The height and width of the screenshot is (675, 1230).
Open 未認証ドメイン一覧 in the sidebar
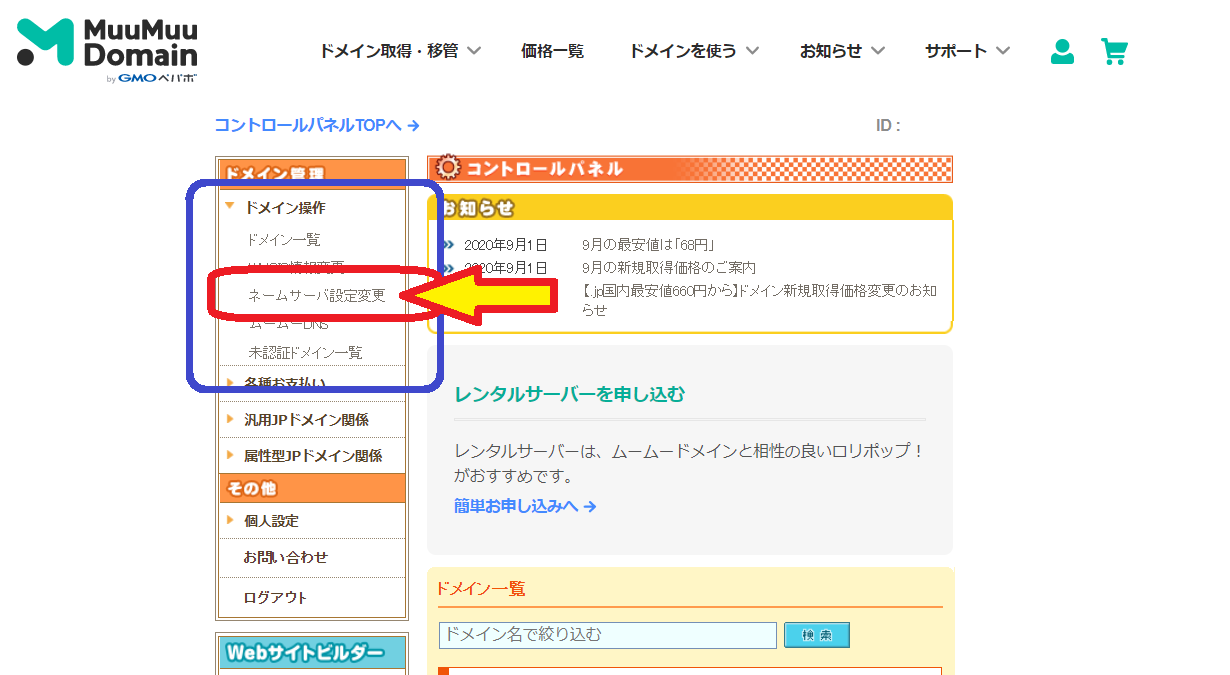305,353
